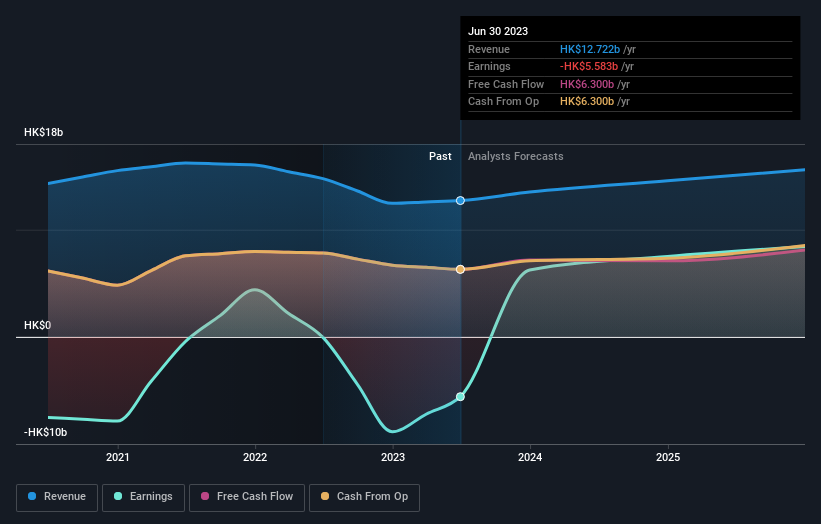Click the Revenue row label in tooltip
Image resolution: width=821 pixels, height=524 pixels.
coord(489,49)
